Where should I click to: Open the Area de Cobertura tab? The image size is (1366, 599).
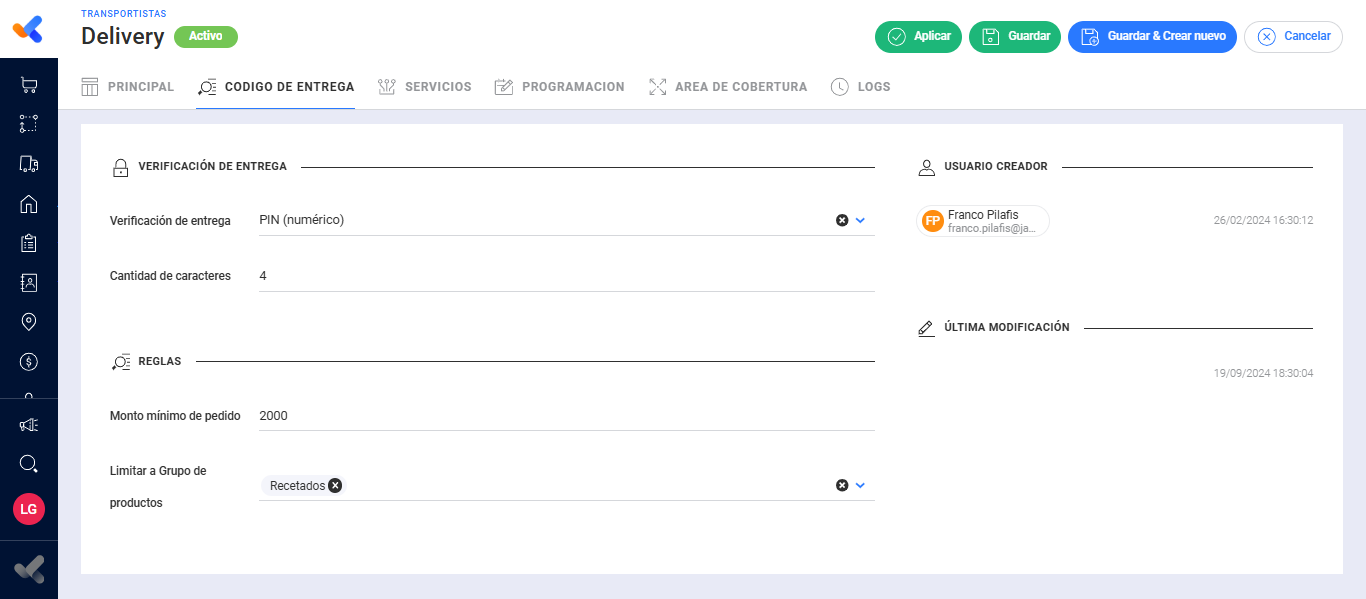click(727, 87)
